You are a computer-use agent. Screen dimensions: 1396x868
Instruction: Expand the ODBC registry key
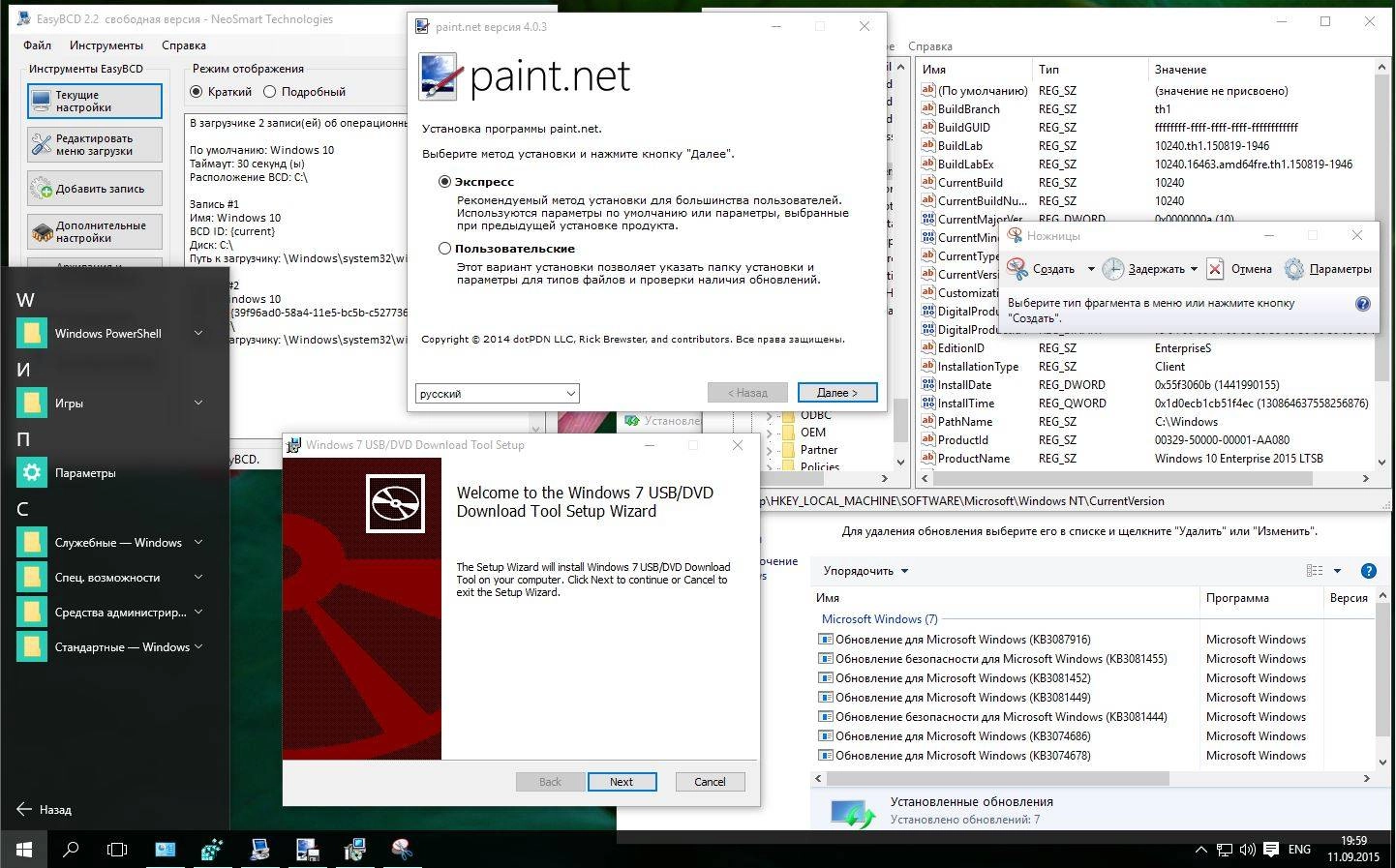click(x=771, y=416)
